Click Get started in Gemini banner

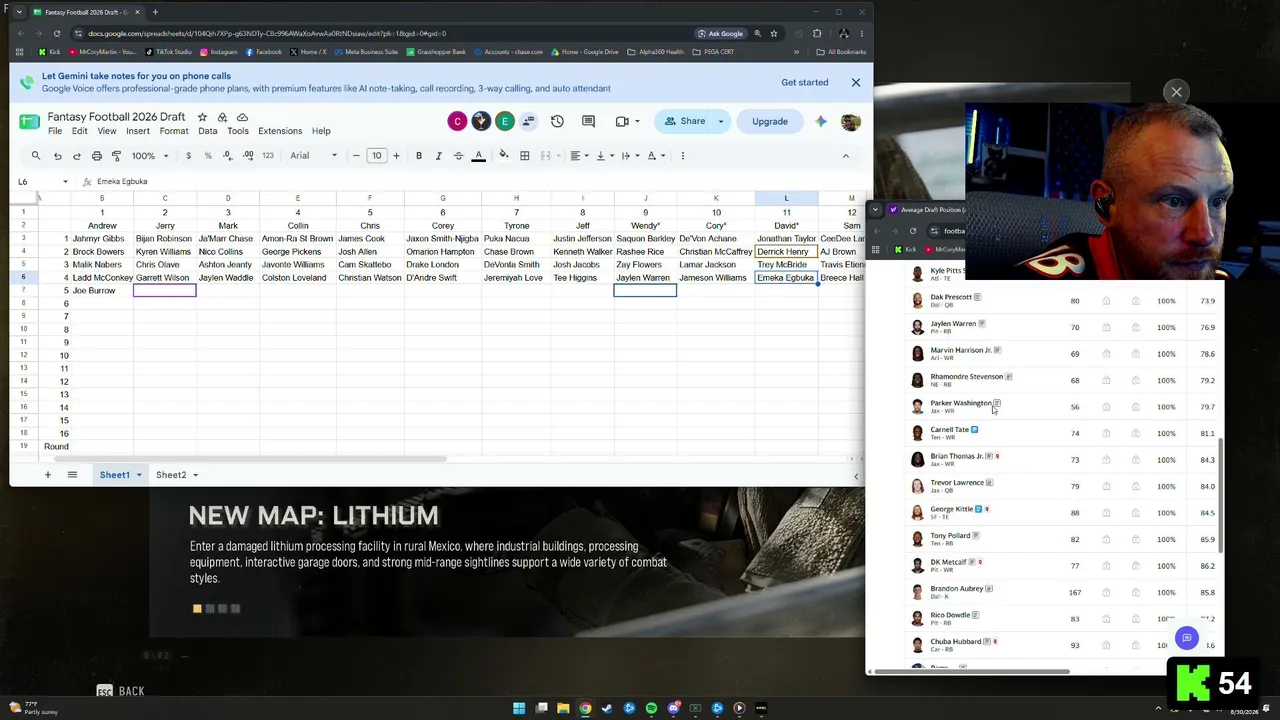click(x=805, y=82)
